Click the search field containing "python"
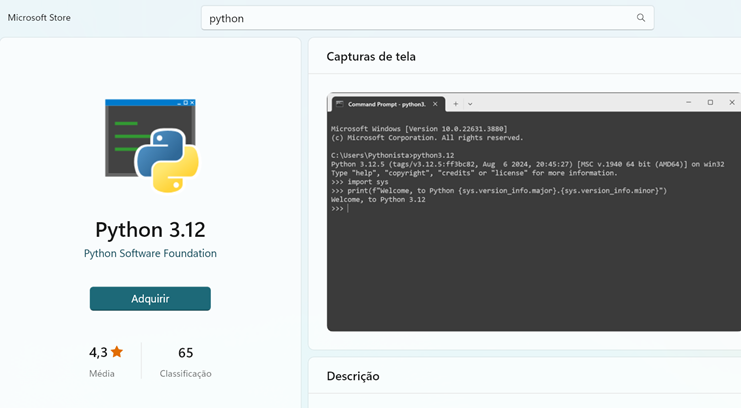Viewport: 741px width, 408px height. point(427,18)
